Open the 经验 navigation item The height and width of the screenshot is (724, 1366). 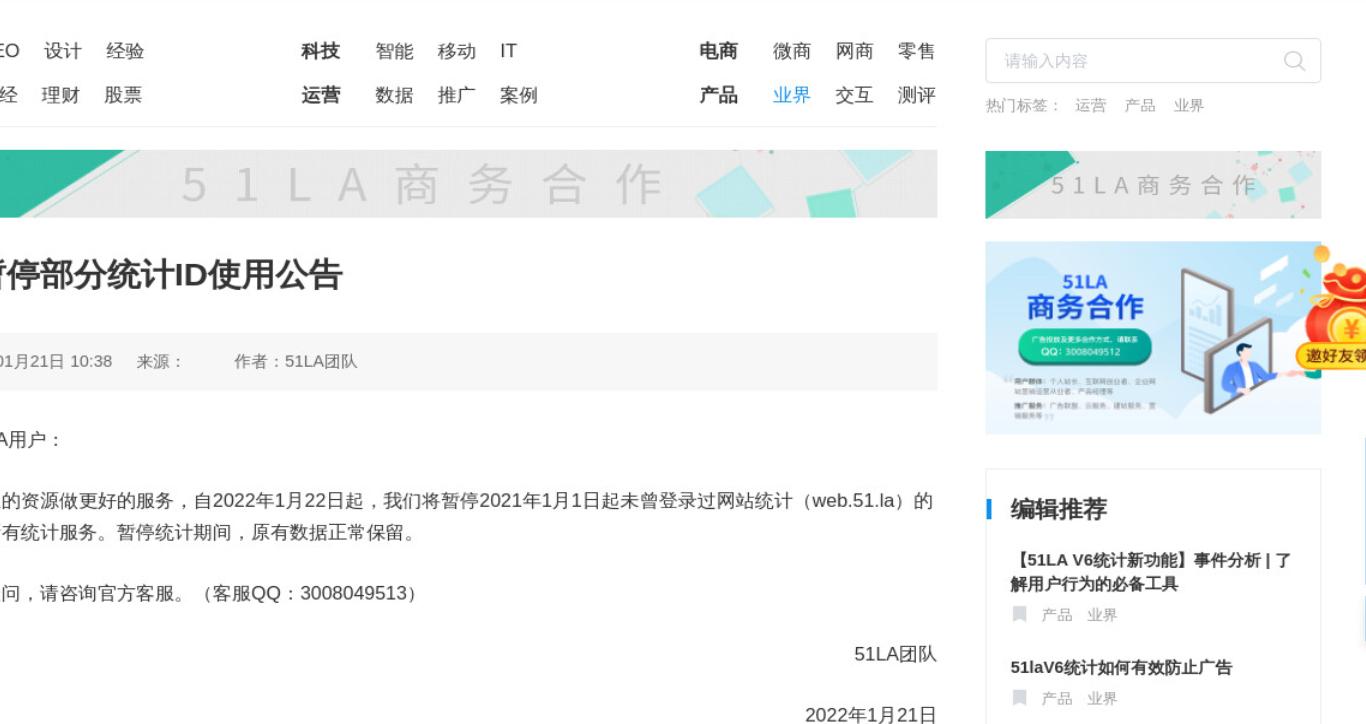click(x=125, y=51)
